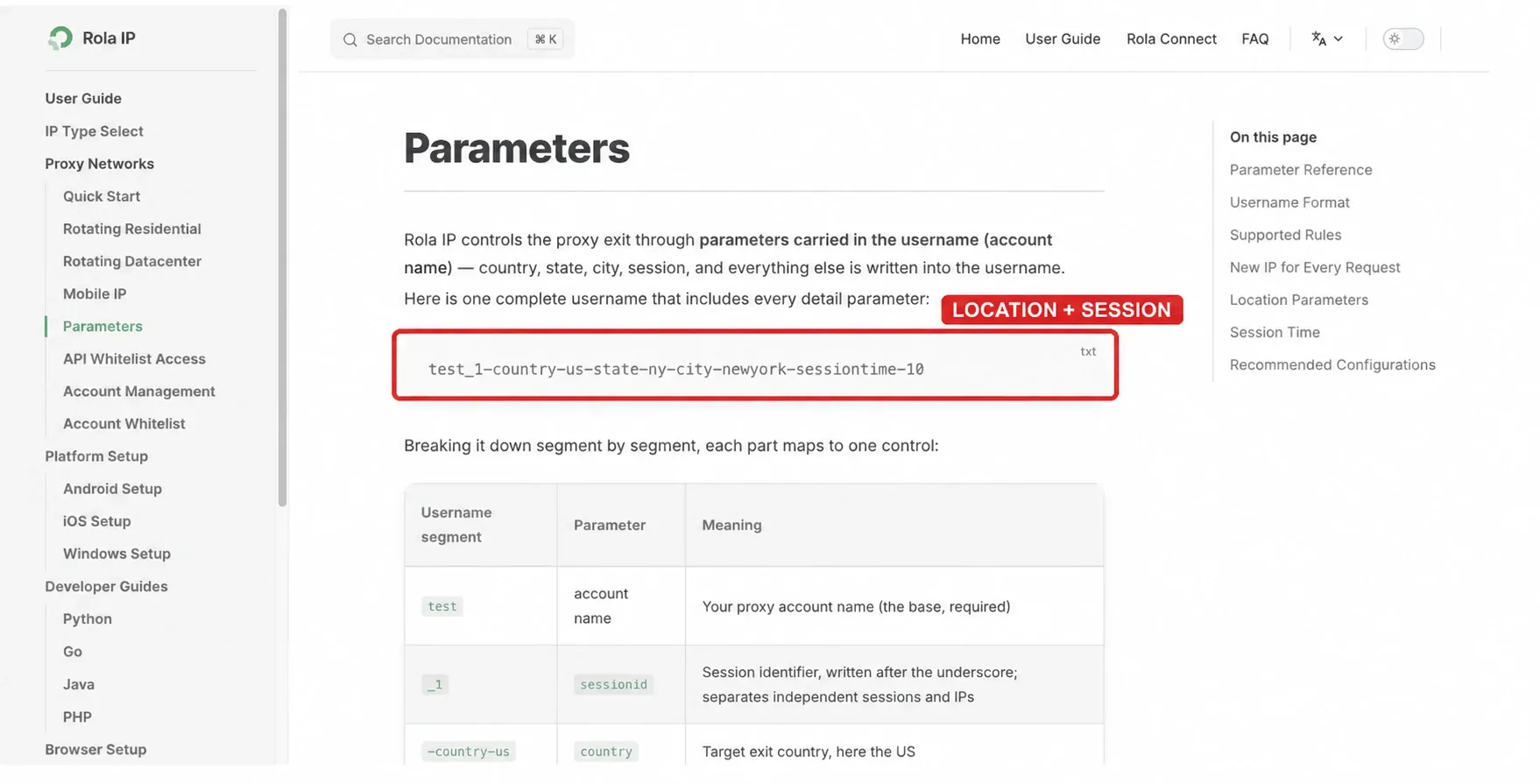Toggle the light/dark theme switch
The width and height of the screenshot is (1540, 784).
(1402, 39)
